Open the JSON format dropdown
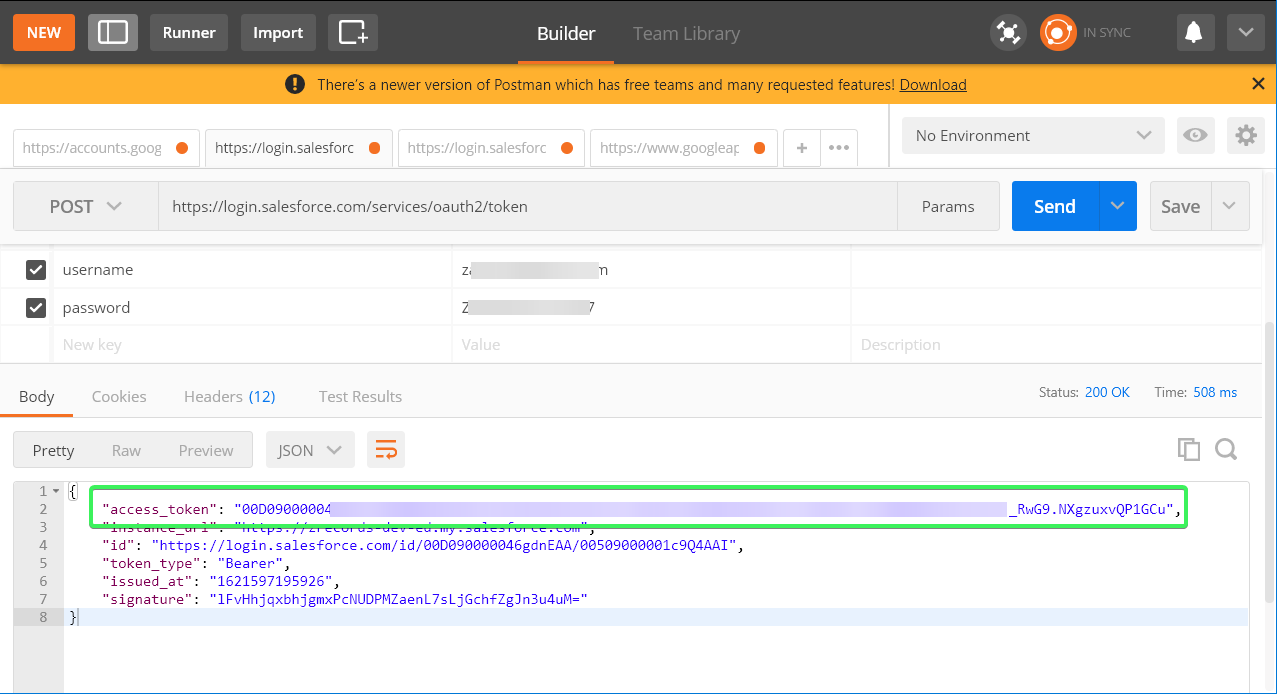Image resolution: width=1277 pixels, height=694 pixels. click(x=310, y=450)
